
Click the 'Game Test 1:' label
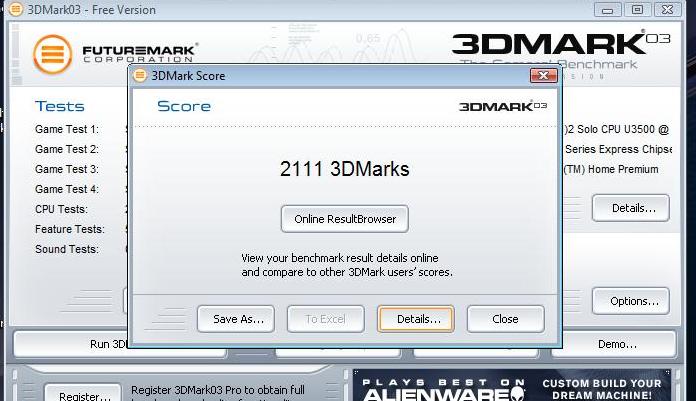(67, 129)
